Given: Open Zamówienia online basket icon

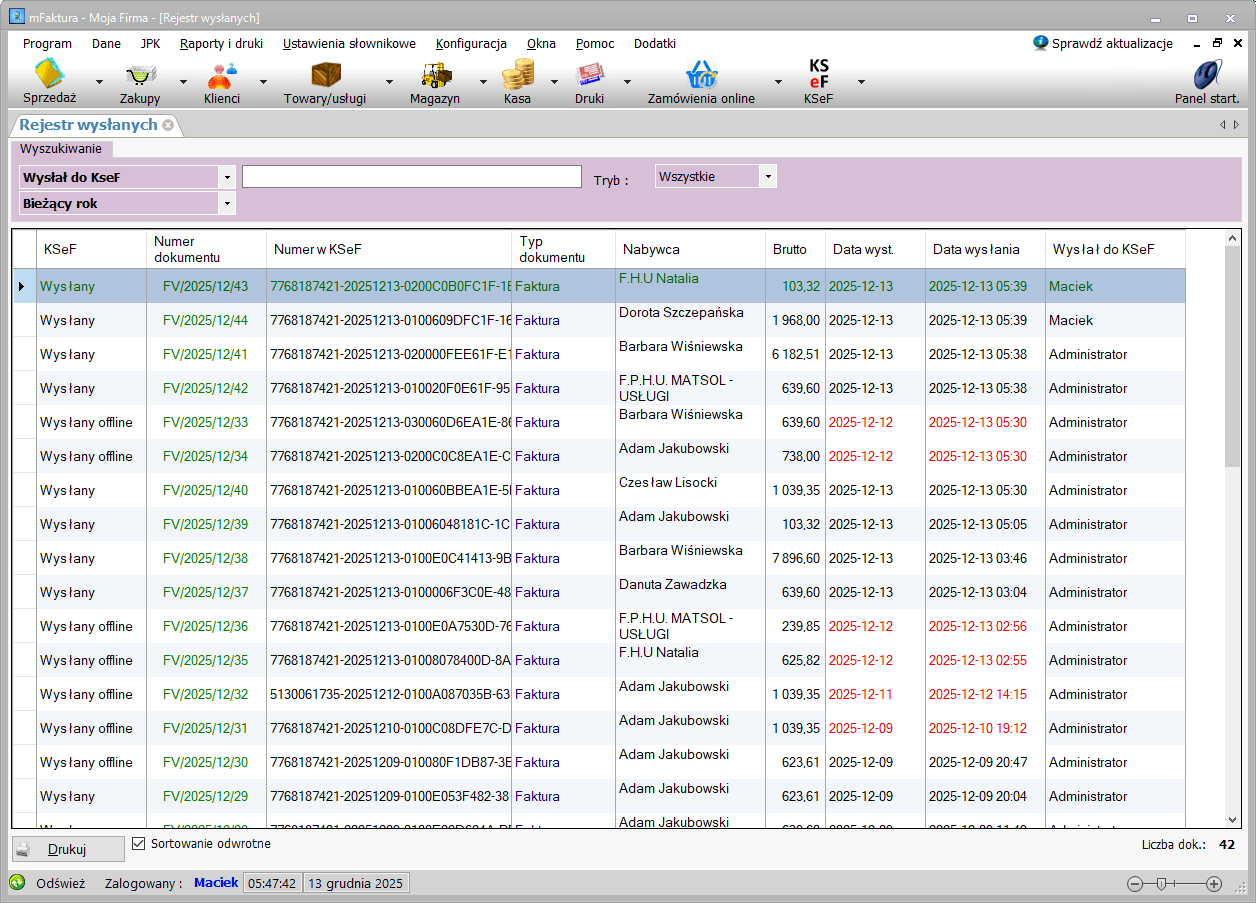Looking at the screenshot, I should click(701, 75).
